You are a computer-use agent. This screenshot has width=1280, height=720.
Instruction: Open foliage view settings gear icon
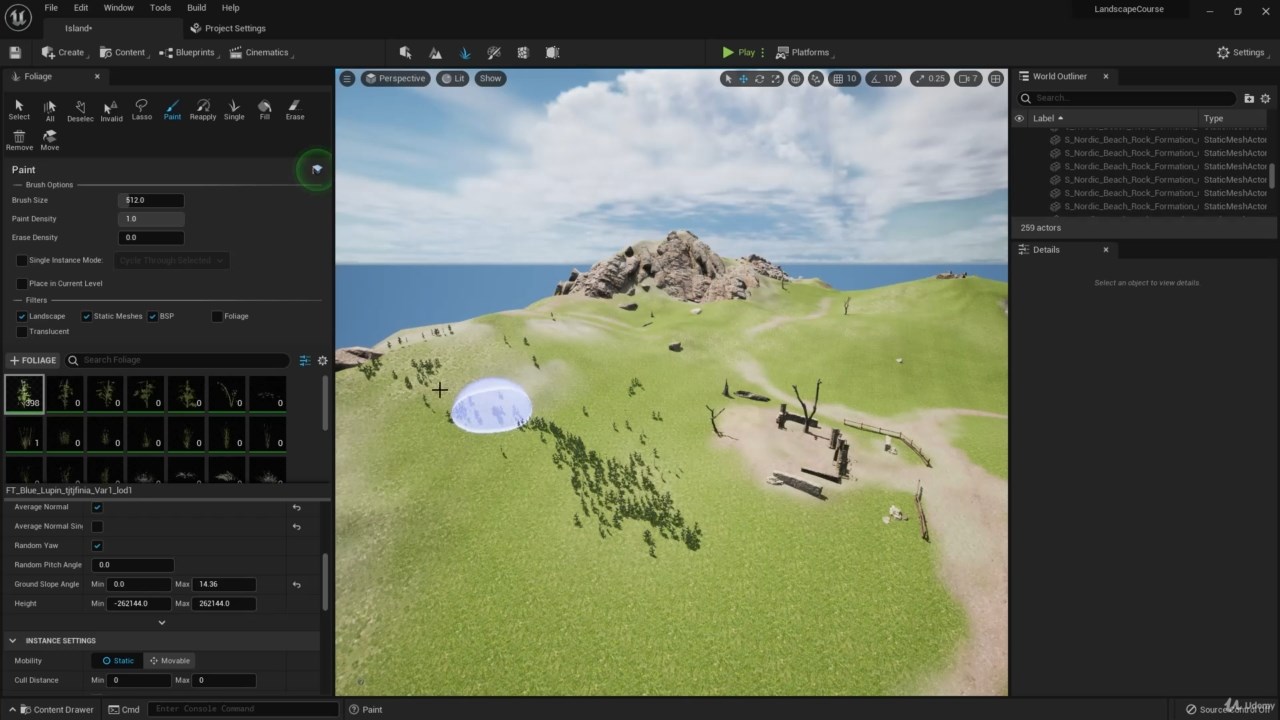pos(322,360)
